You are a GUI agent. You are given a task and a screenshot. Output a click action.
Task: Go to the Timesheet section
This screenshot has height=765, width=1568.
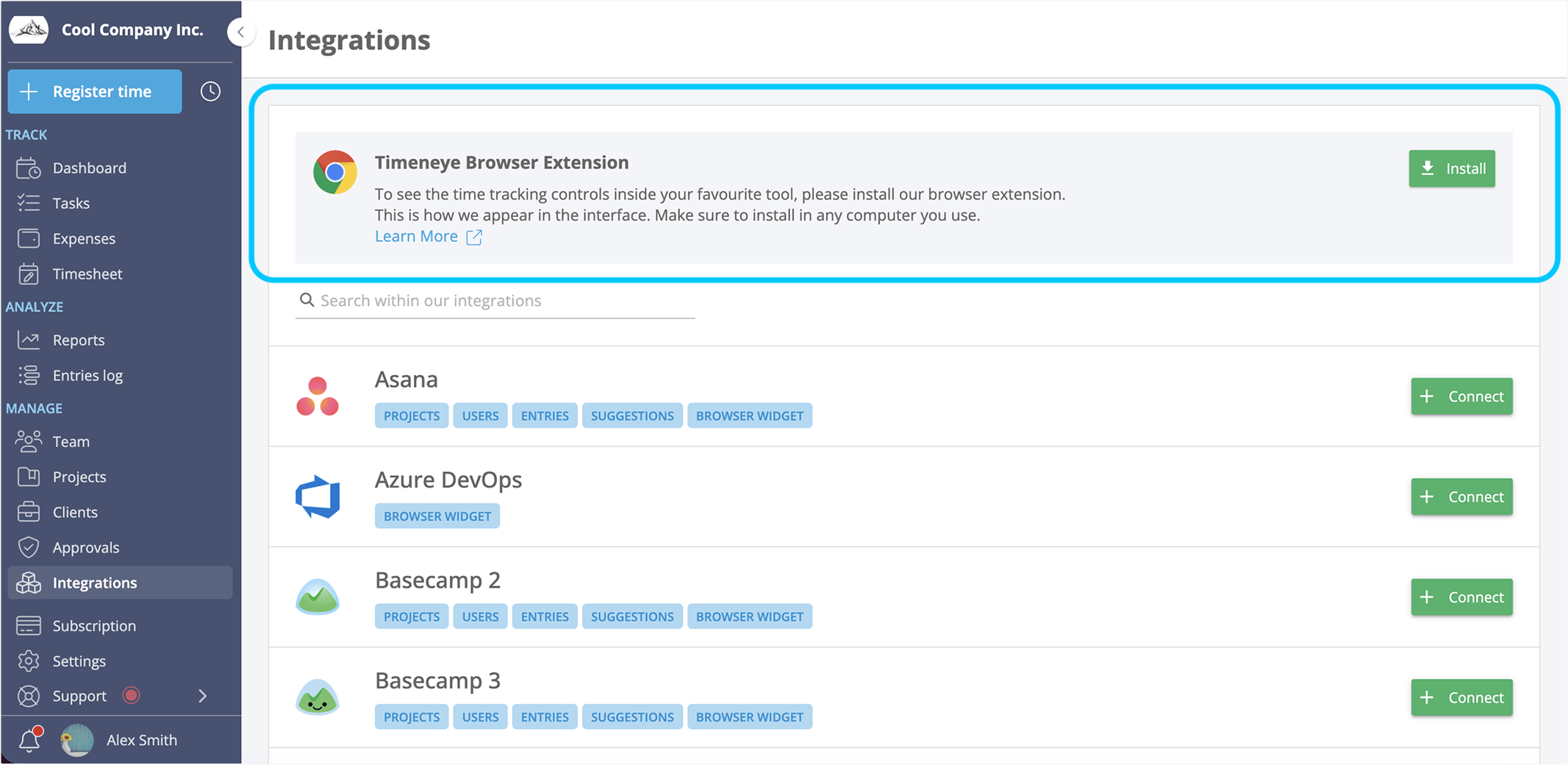pyautogui.click(x=87, y=274)
